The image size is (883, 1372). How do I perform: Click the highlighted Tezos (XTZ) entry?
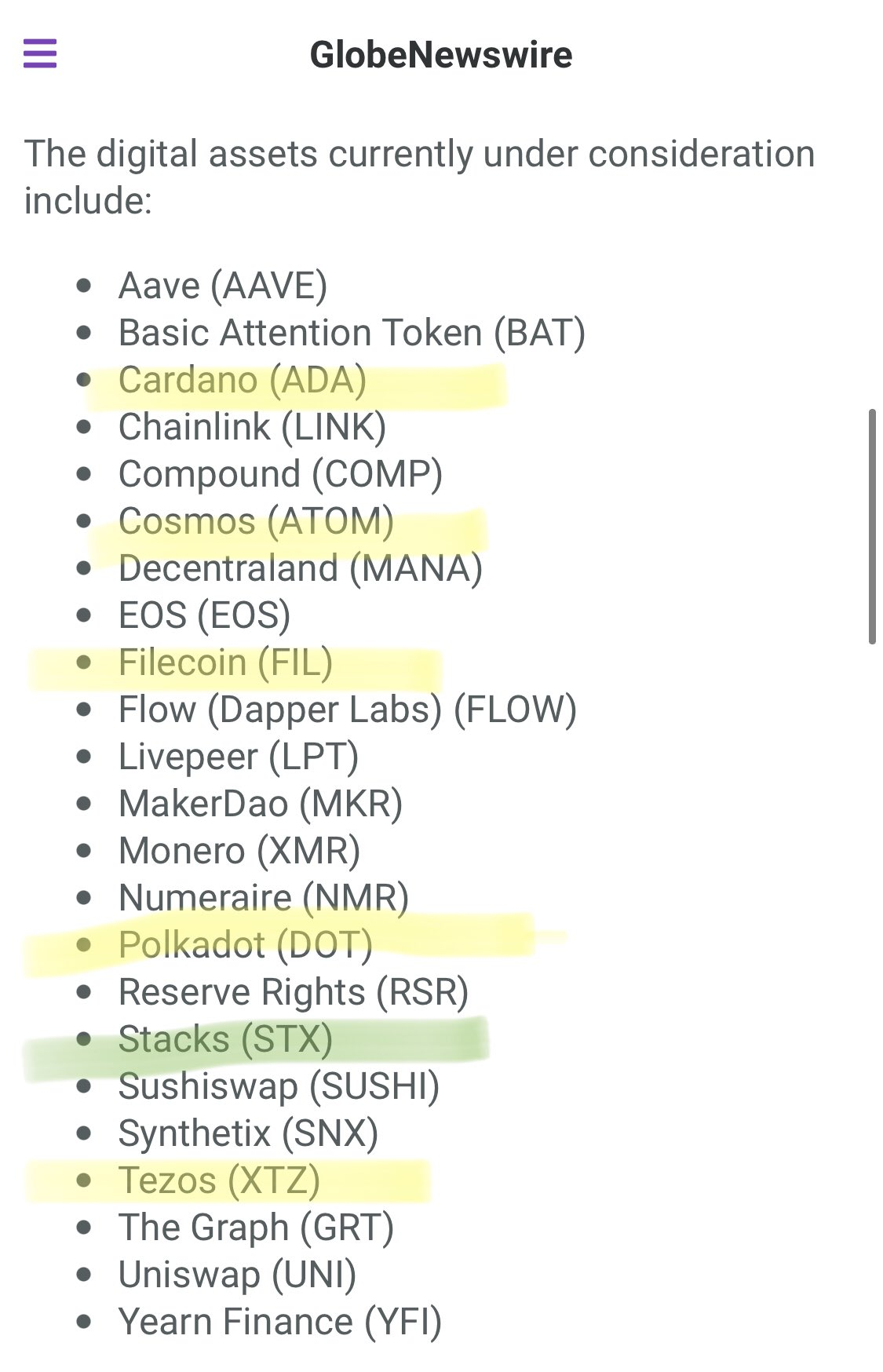[x=219, y=1180]
